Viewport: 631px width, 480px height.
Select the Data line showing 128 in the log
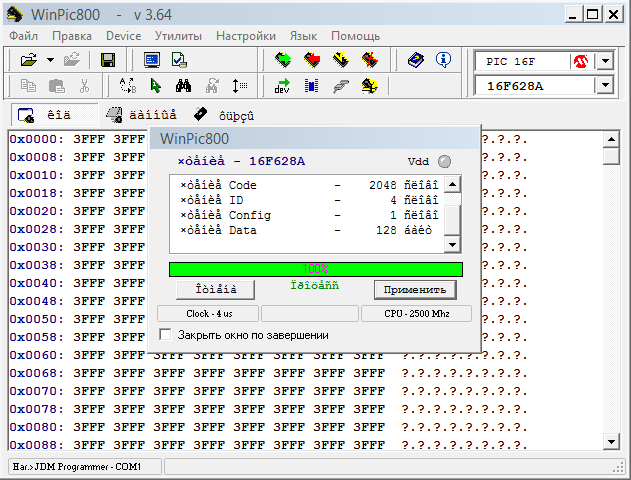[306, 230]
